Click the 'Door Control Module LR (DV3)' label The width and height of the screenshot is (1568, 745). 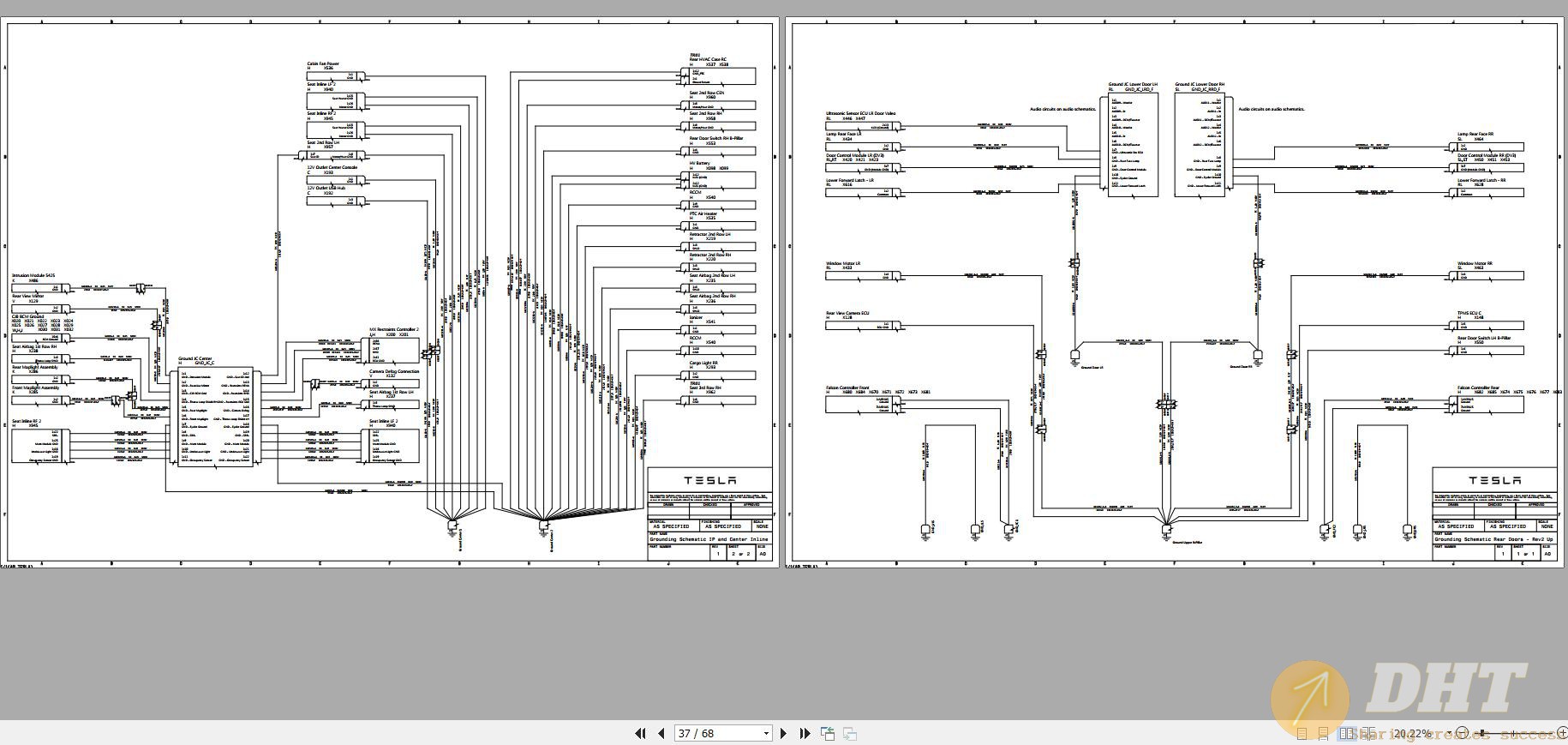[855, 155]
